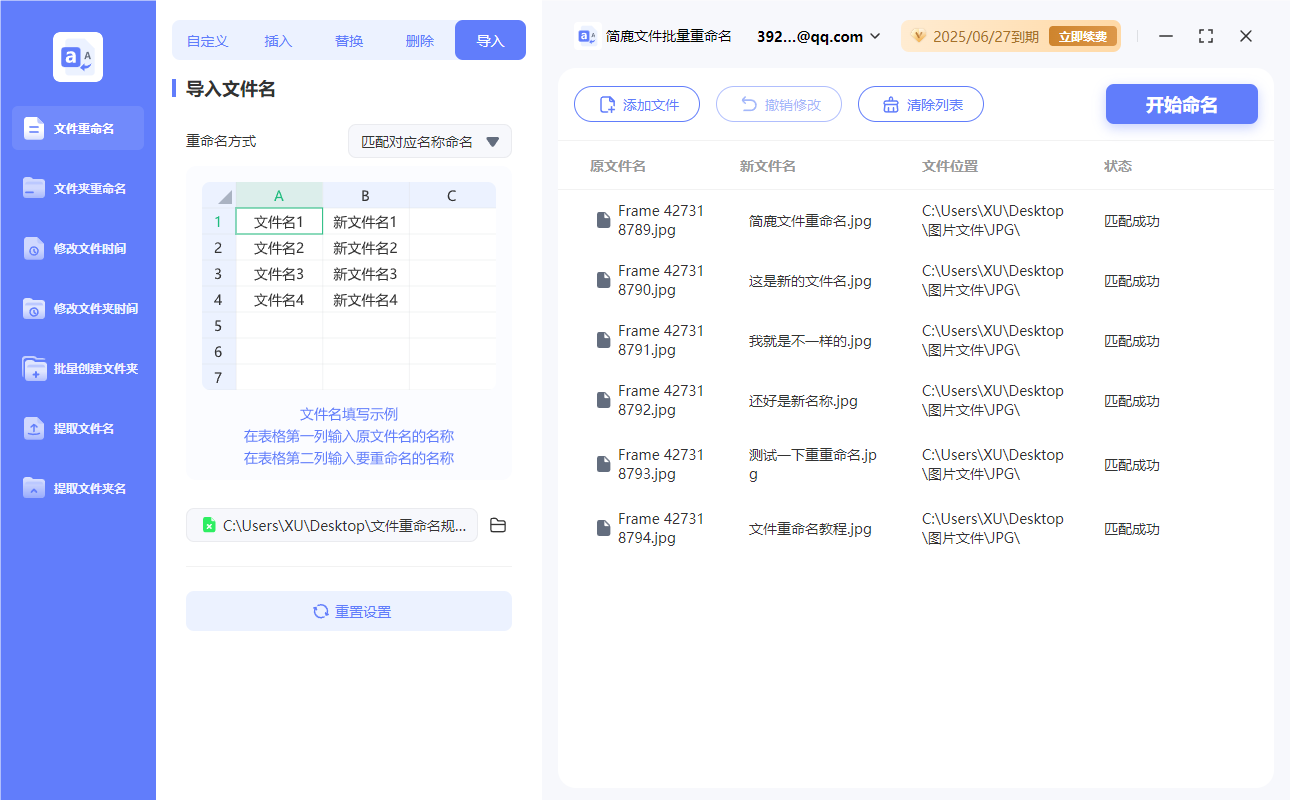This screenshot has width=1290, height=800.
Task: Select the 批量创建文件夹 tool
Action: [x=77, y=368]
